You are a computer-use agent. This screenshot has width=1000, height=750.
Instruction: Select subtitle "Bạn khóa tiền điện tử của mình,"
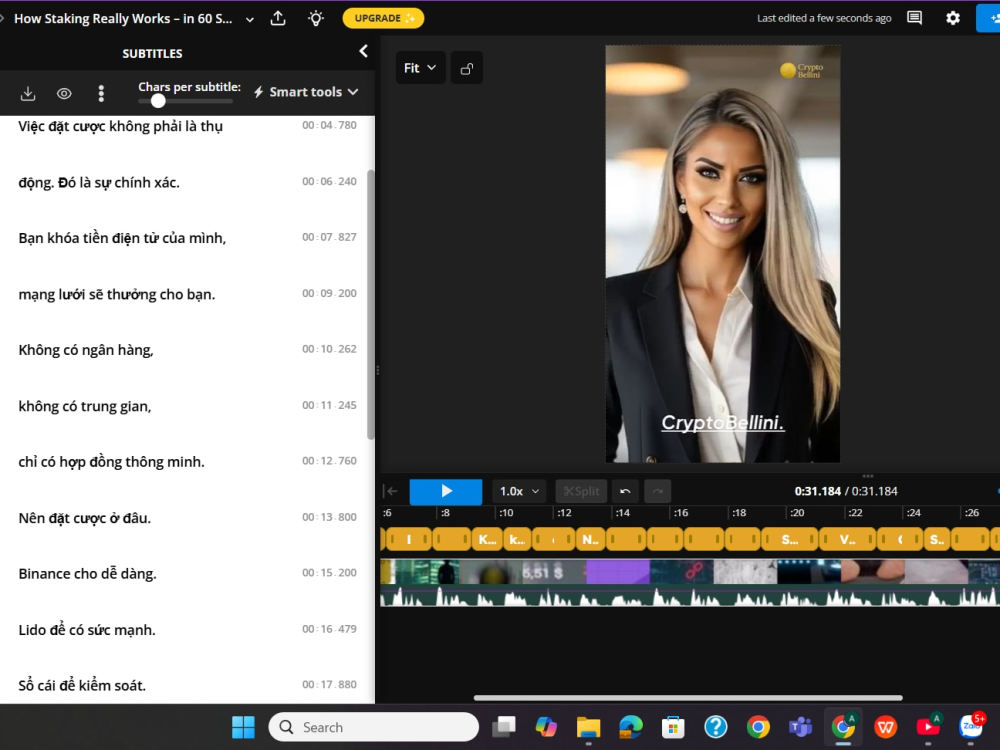coord(122,238)
